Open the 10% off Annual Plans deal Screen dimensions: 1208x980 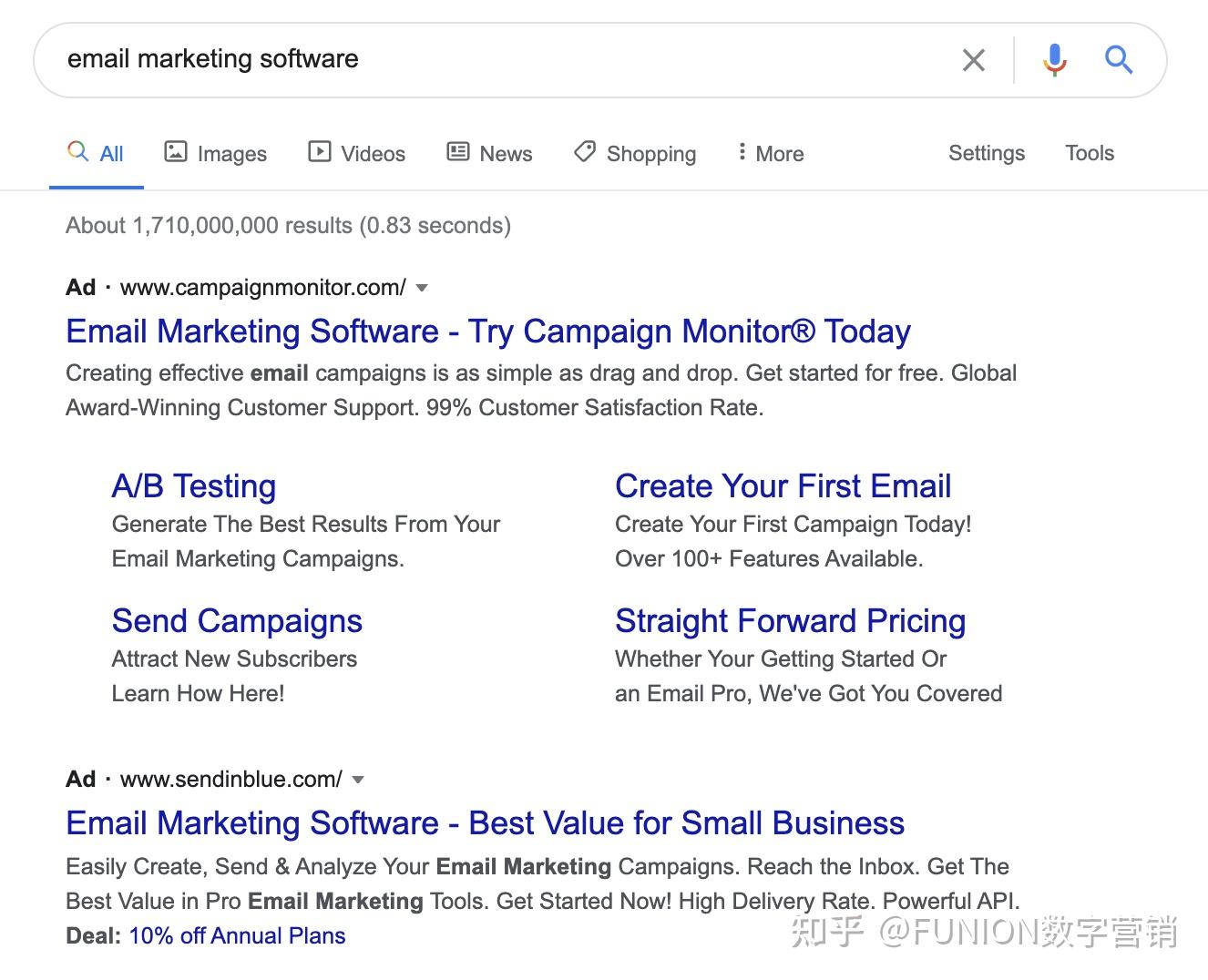(237, 936)
